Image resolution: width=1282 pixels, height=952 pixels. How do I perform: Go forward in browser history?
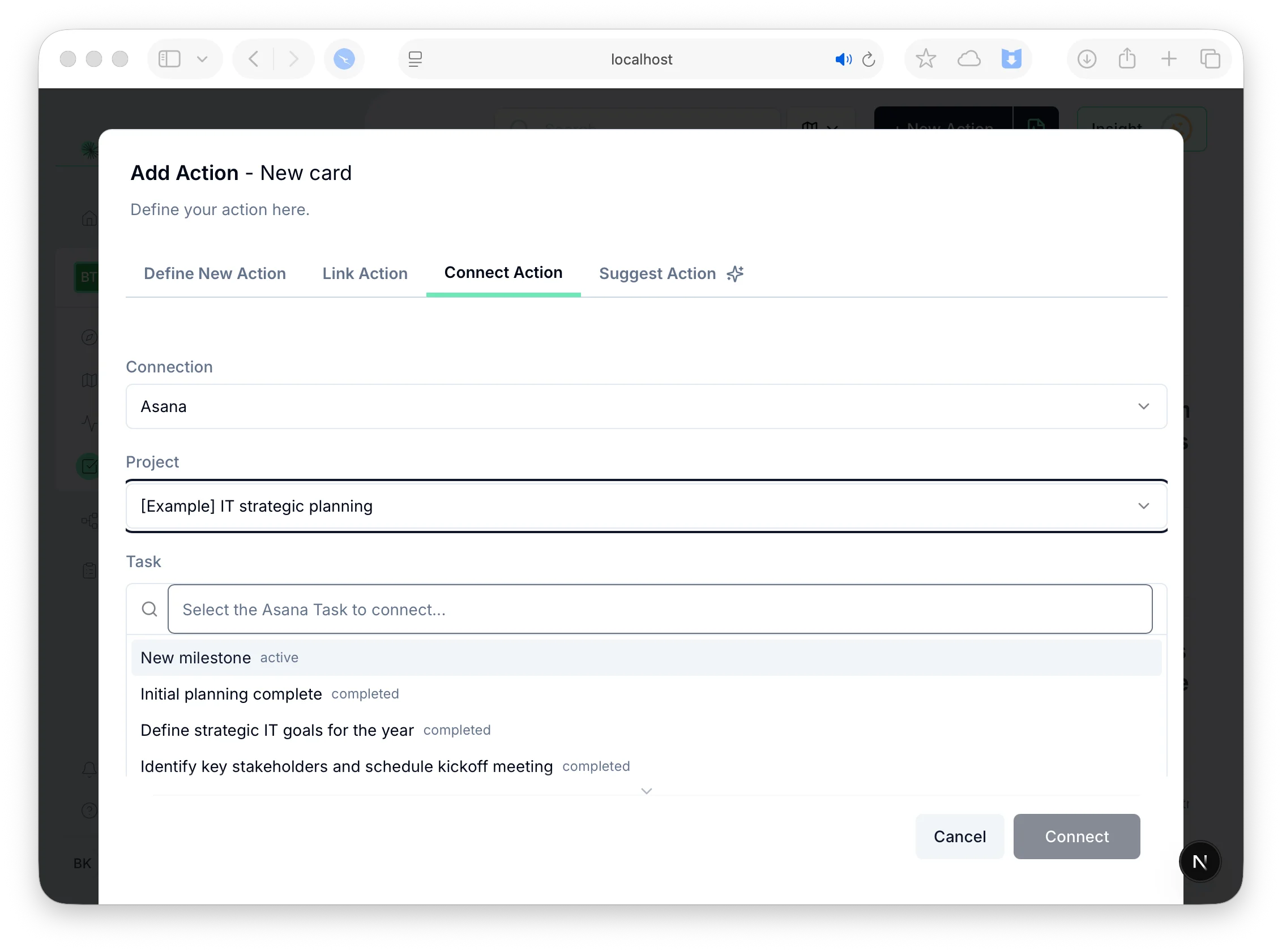(293, 59)
